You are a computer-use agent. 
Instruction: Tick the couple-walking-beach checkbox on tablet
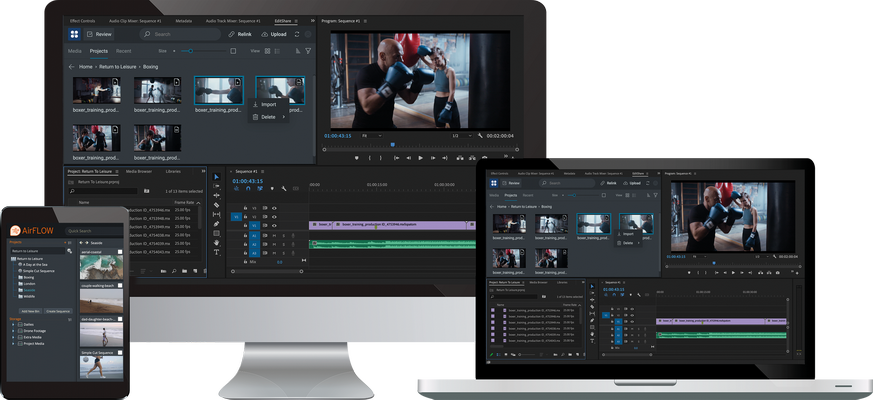(120, 285)
